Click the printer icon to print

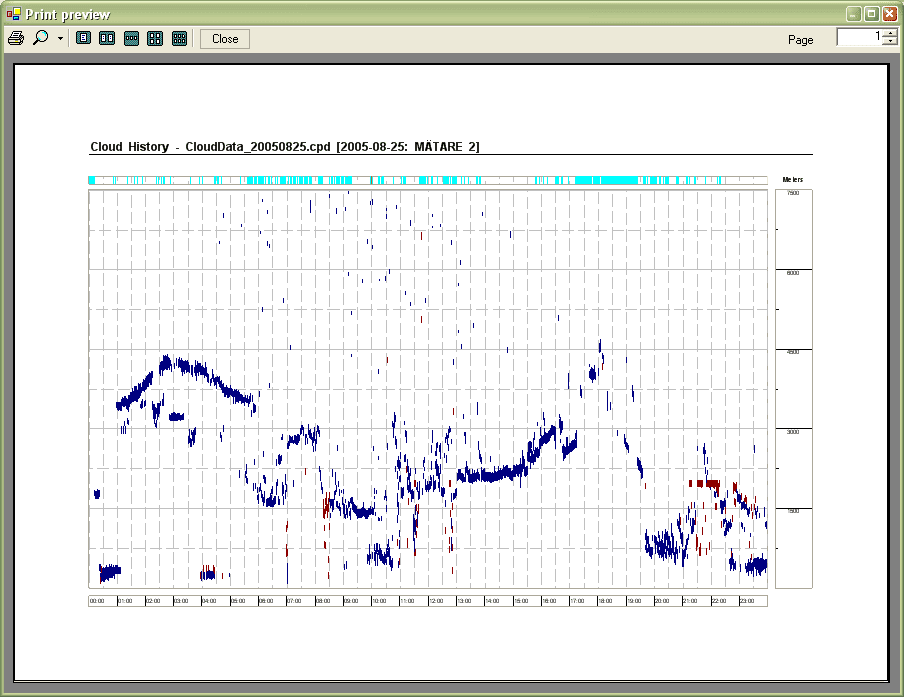click(16, 39)
